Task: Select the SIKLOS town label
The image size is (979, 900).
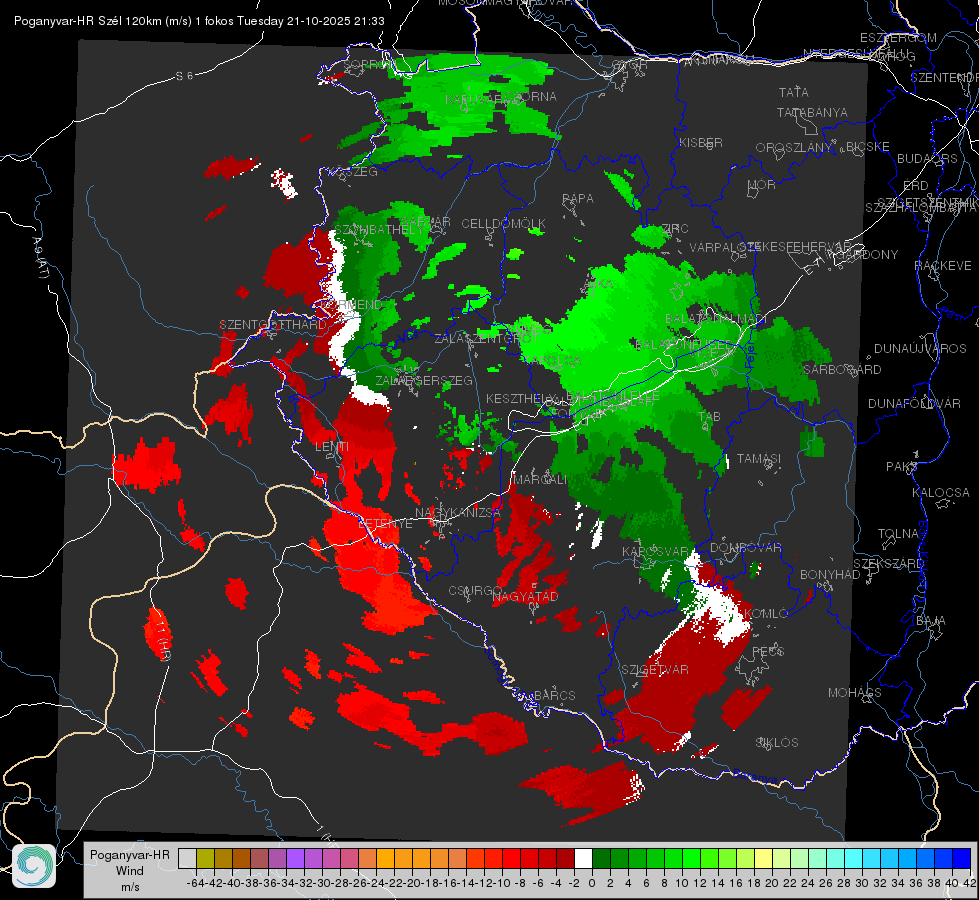Action: click(777, 743)
